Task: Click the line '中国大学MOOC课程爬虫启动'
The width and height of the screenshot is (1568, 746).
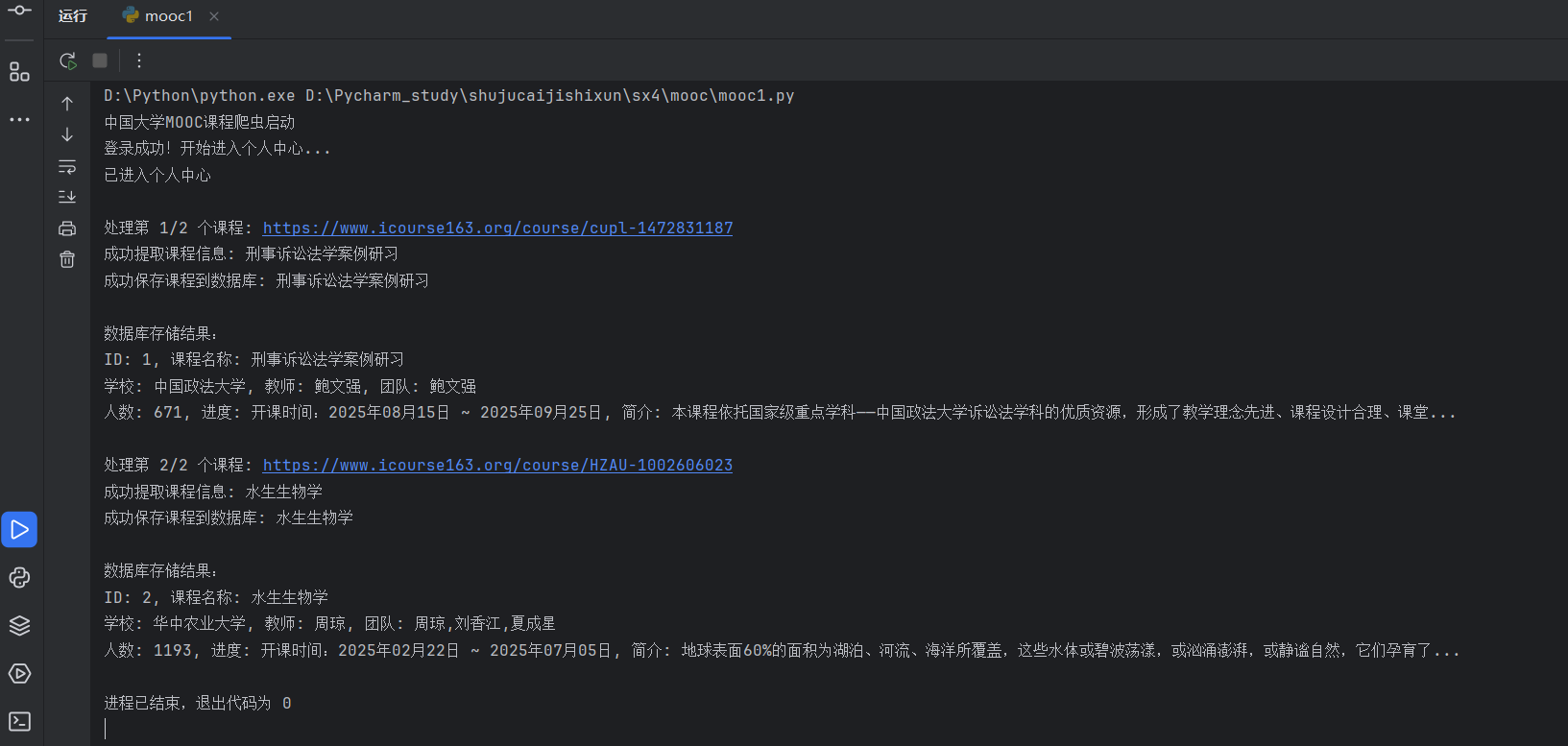Action: click(x=200, y=122)
